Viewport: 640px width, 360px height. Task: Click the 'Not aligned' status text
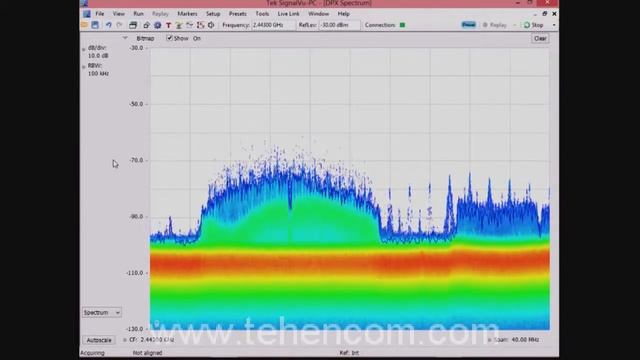tap(147, 353)
